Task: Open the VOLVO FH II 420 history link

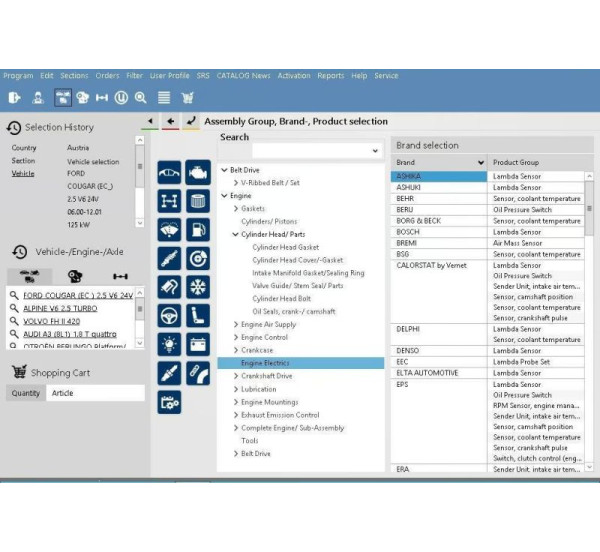Action: pos(60,322)
